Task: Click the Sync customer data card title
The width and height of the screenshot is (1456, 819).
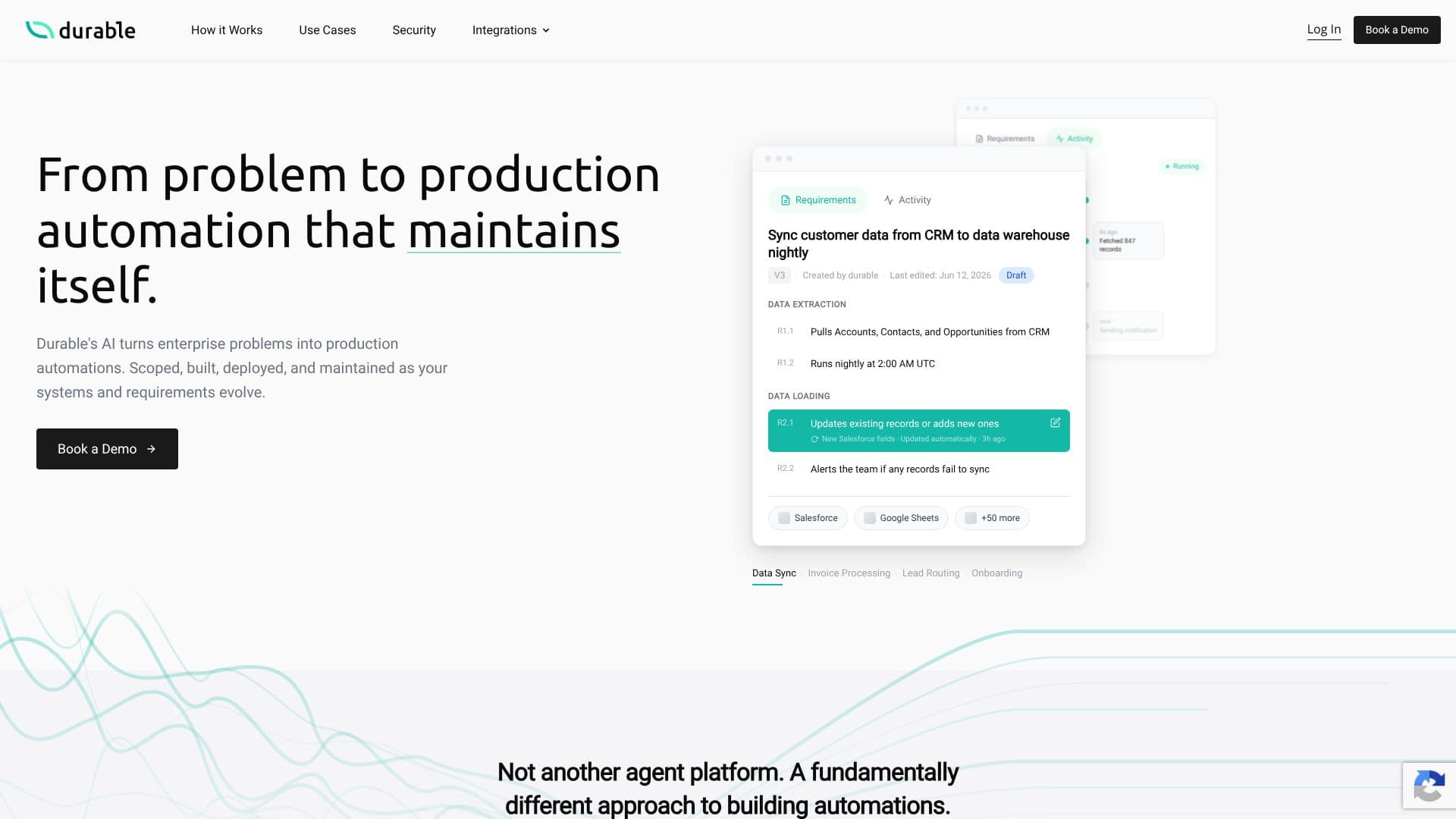Action: (918, 243)
